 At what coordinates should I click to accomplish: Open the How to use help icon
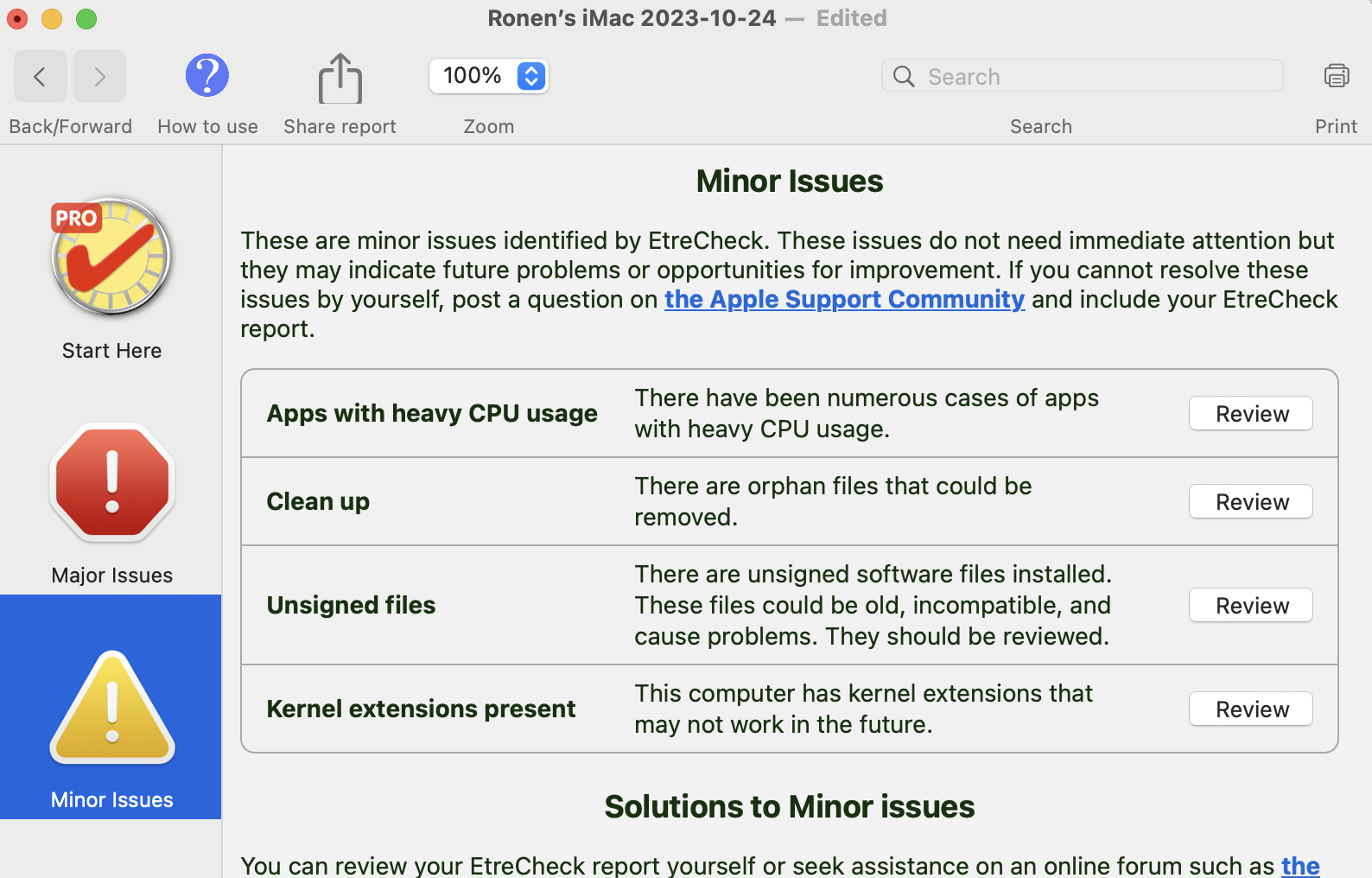(x=207, y=76)
